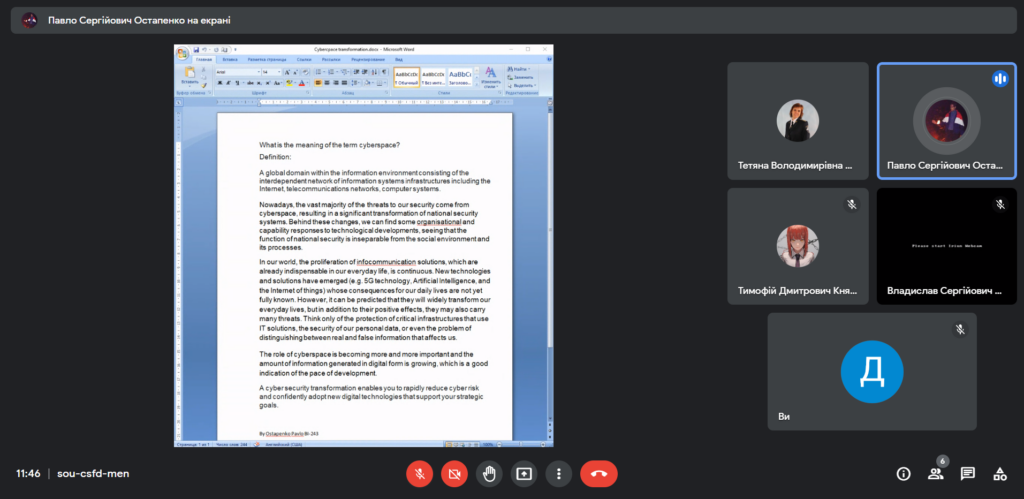Screen dimensions: 1024x499
Task: Click the Владислав Сергійович video tile
Action: tap(946, 246)
